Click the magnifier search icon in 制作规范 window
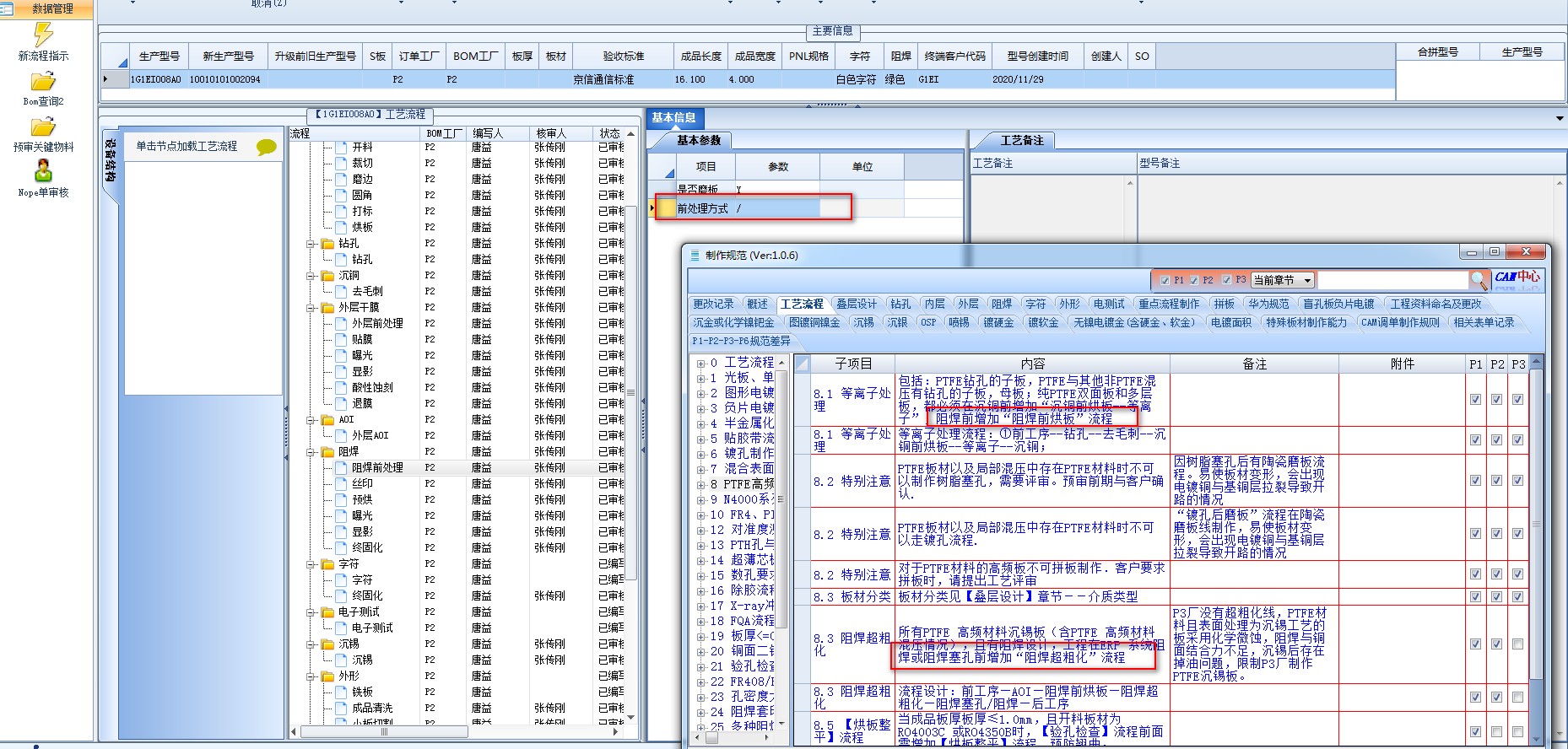The height and width of the screenshot is (749, 1568). pyautogui.click(x=1479, y=279)
